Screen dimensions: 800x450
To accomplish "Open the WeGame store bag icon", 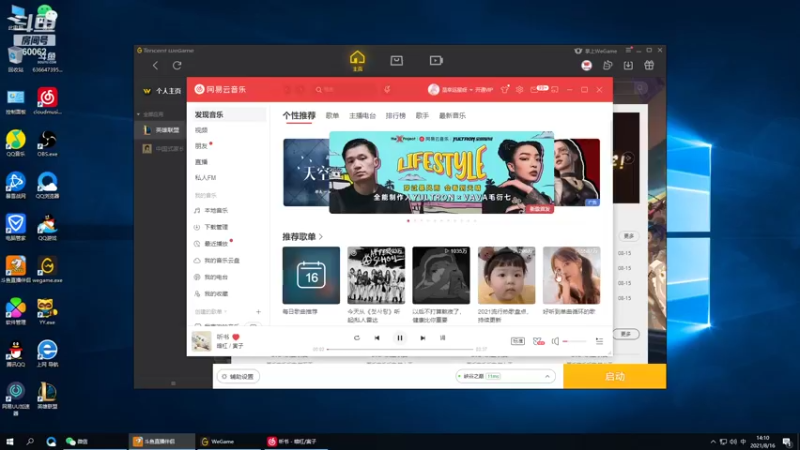I will tap(396, 61).
